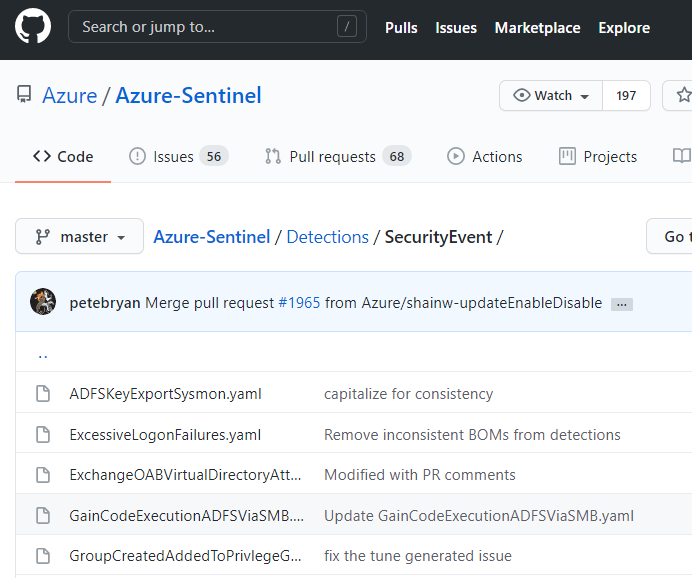Viewport: 692px width, 578px height.
Task: Click the Issues count badge 56
Action: point(214,156)
